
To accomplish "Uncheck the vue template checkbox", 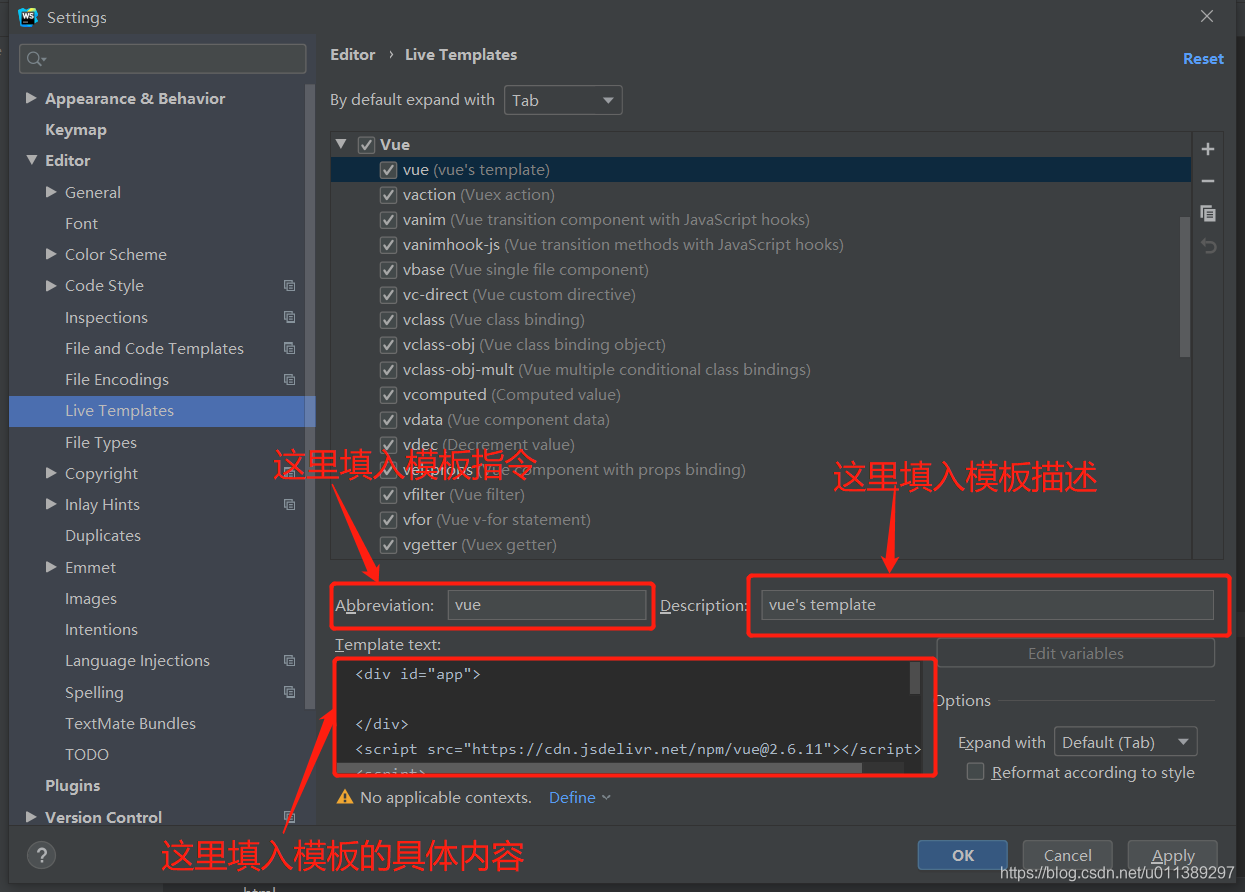I will tap(388, 170).
